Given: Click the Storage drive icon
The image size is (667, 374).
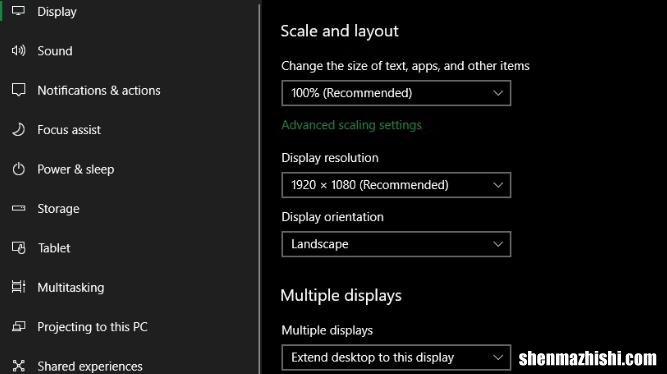Looking at the screenshot, I should pos(18,208).
